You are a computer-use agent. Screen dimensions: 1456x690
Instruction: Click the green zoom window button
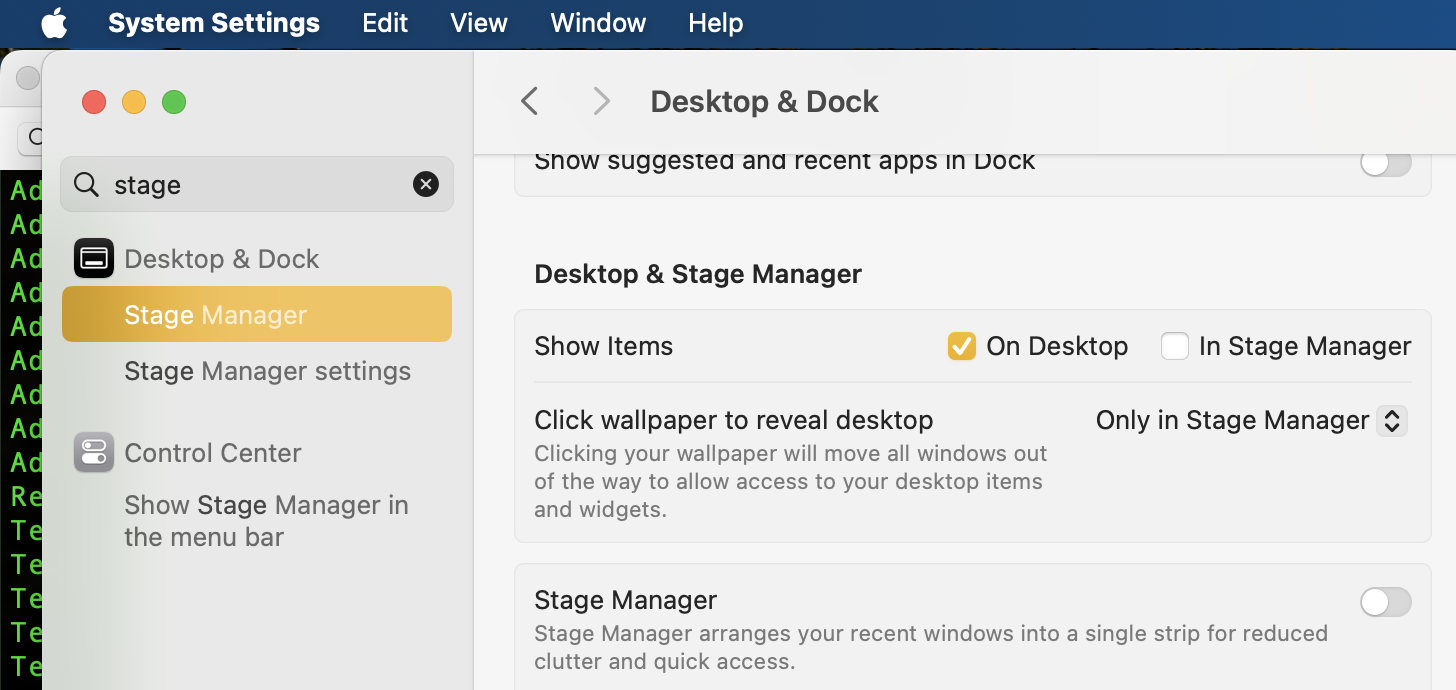click(x=174, y=102)
